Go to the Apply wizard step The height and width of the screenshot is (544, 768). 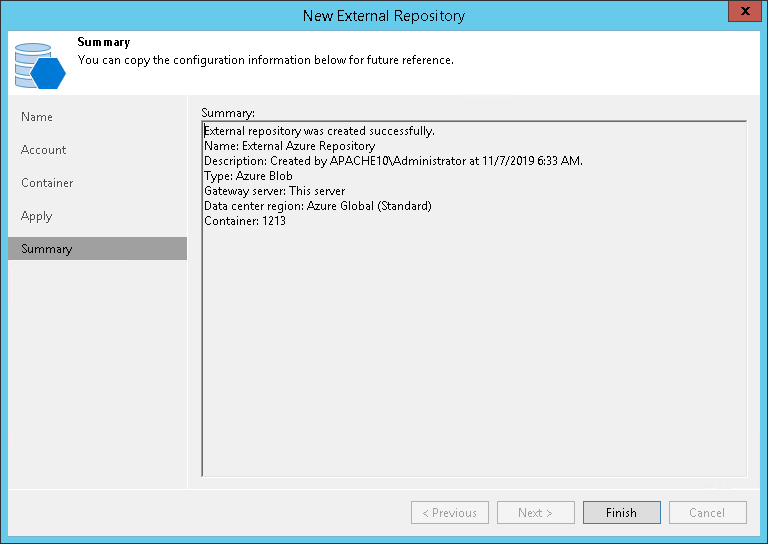click(36, 216)
